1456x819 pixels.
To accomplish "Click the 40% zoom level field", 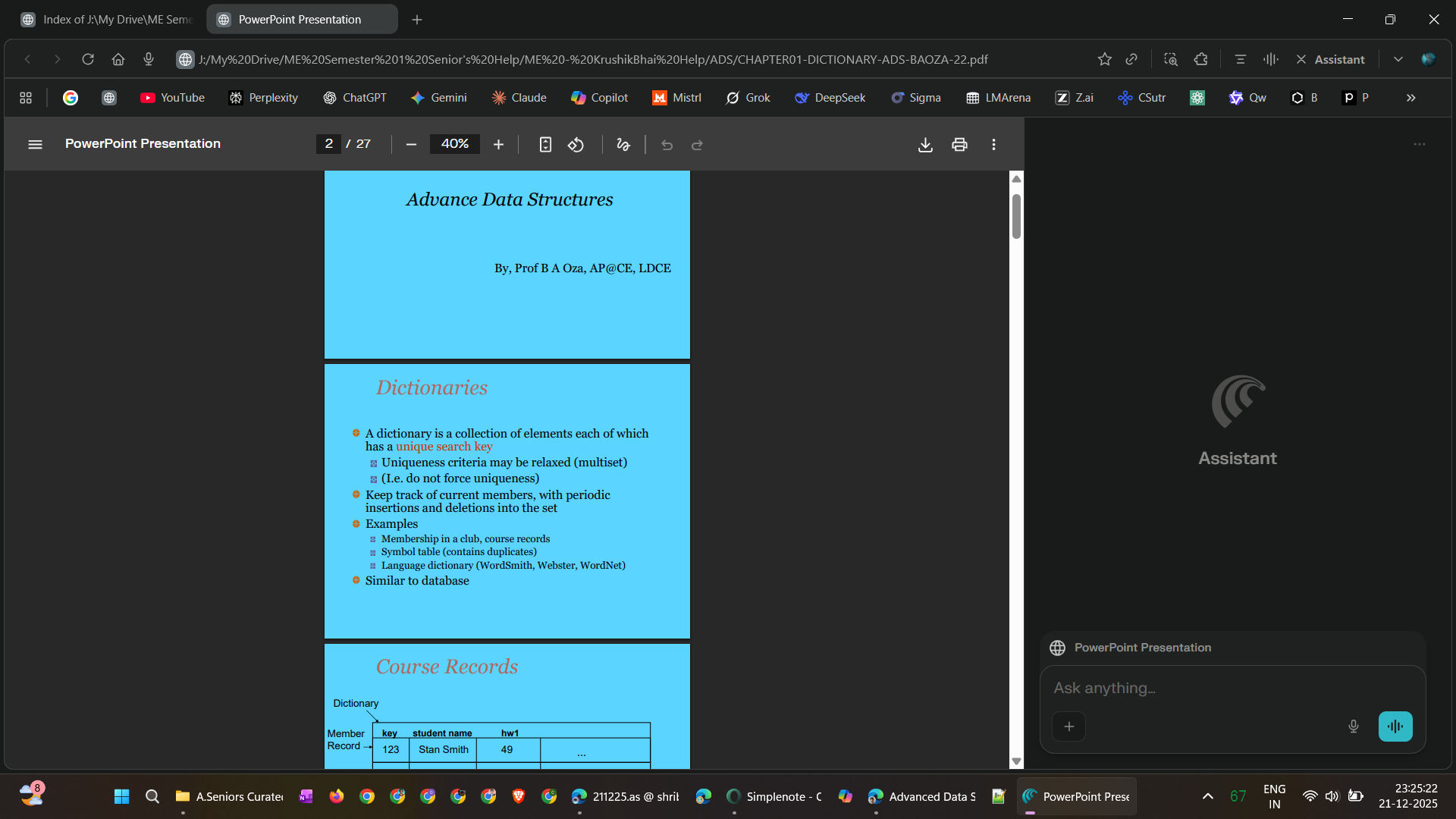I will [x=455, y=144].
